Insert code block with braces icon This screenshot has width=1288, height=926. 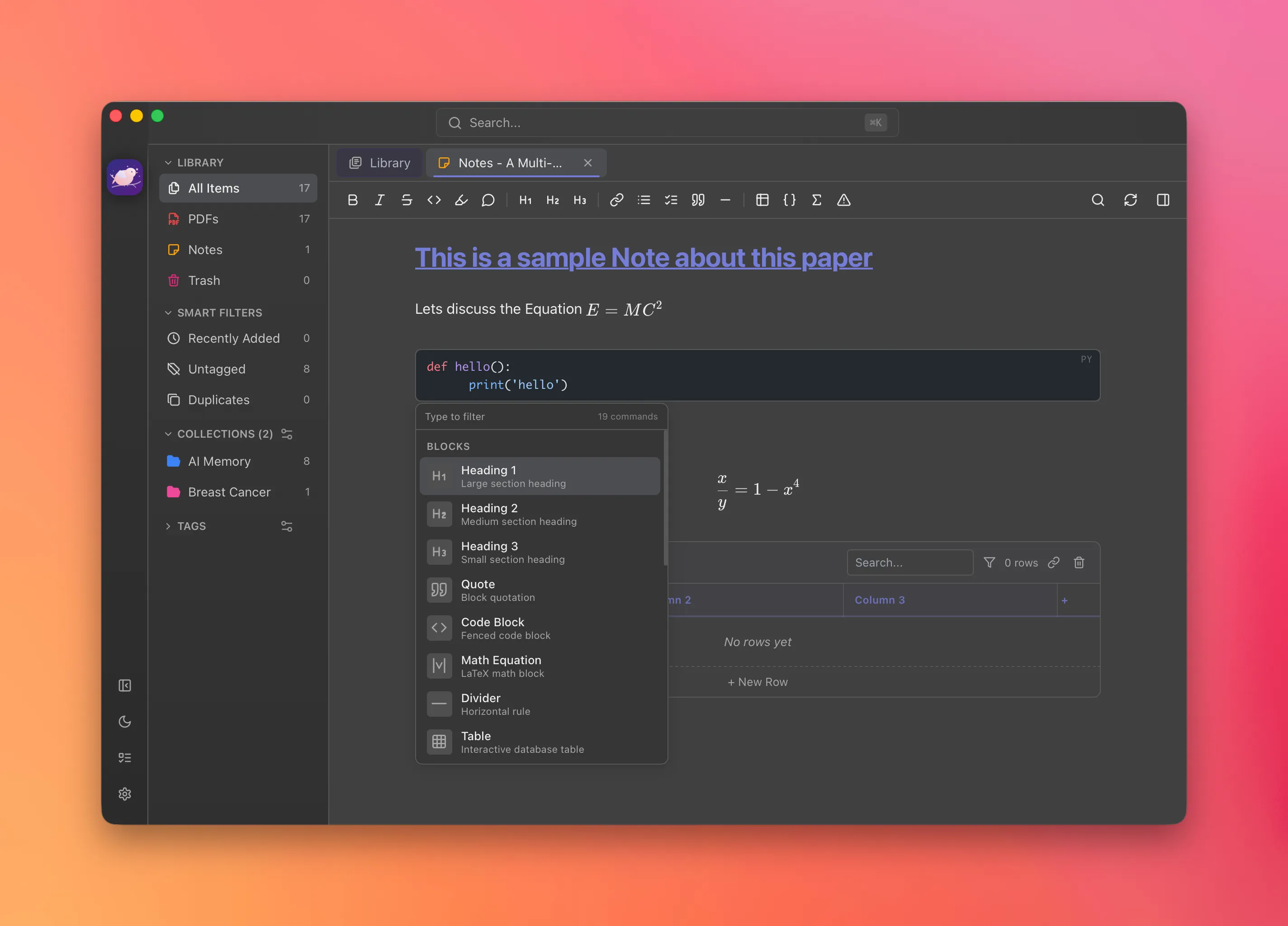point(789,200)
